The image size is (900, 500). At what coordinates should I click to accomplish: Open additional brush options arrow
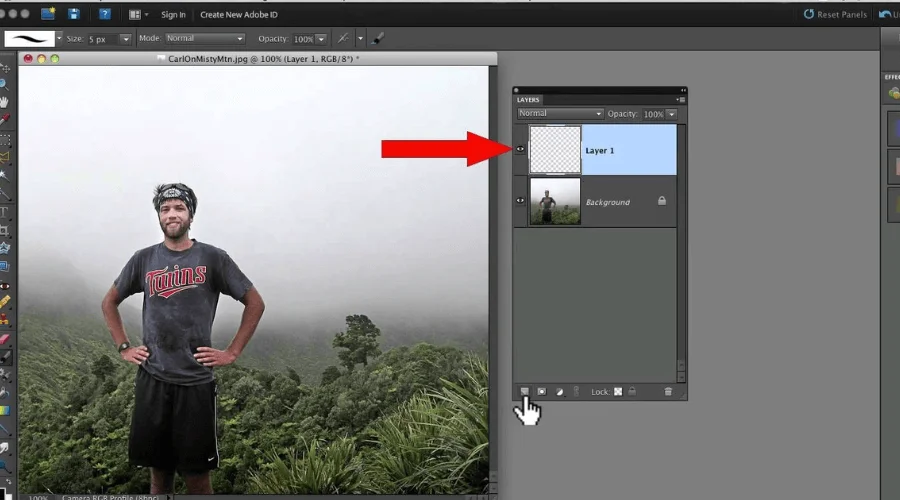click(x=360, y=38)
